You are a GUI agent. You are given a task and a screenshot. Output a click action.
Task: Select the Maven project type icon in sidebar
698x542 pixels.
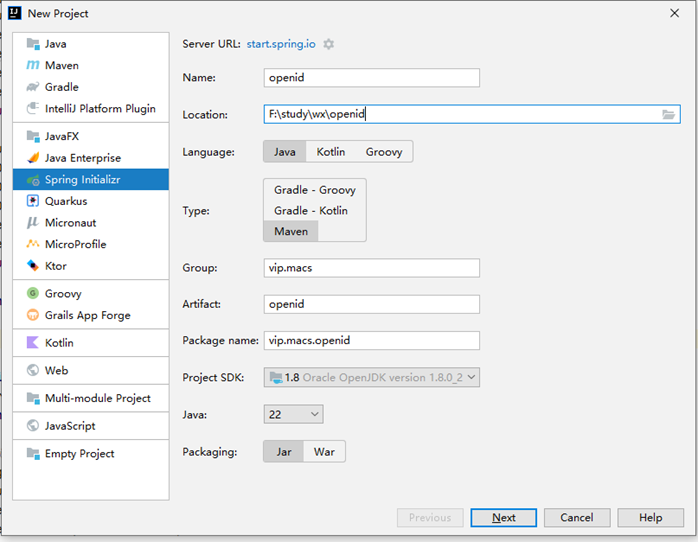(32, 65)
